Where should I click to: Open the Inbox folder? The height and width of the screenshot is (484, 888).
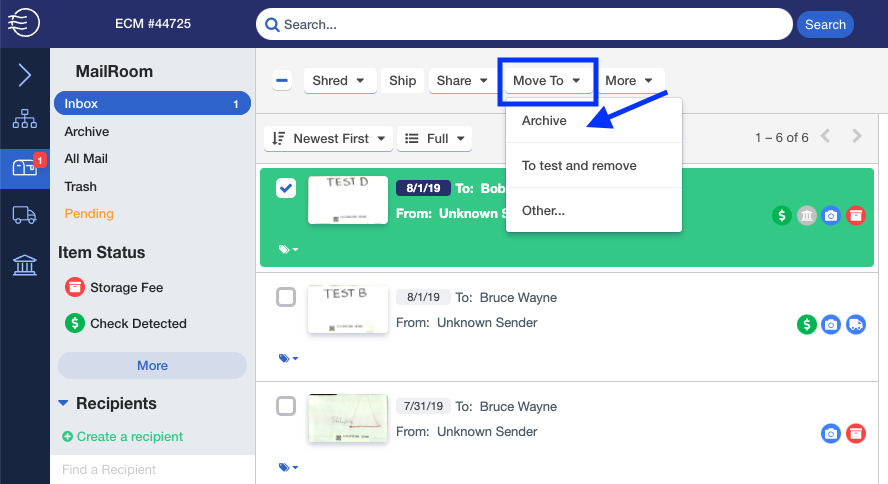click(x=152, y=104)
